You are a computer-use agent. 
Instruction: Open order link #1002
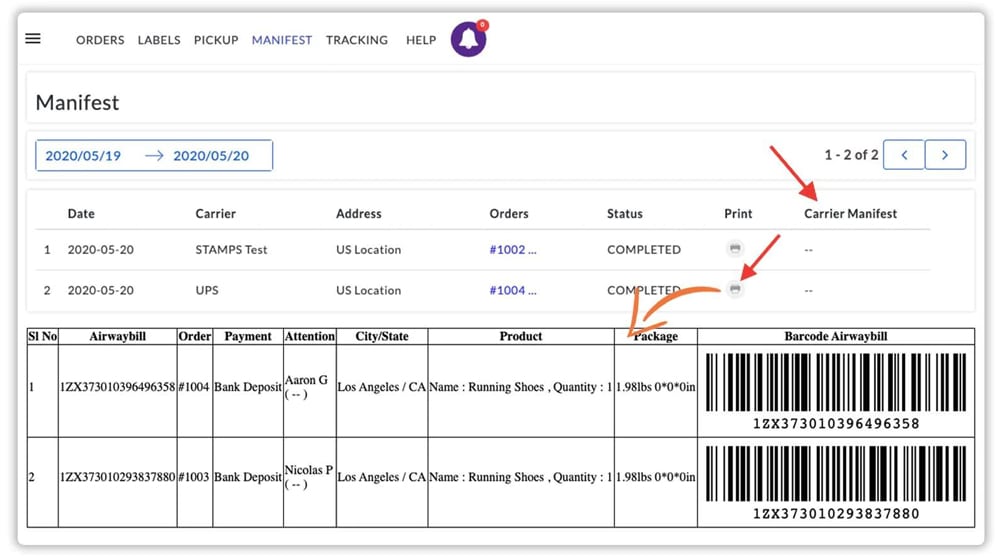(512, 250)
